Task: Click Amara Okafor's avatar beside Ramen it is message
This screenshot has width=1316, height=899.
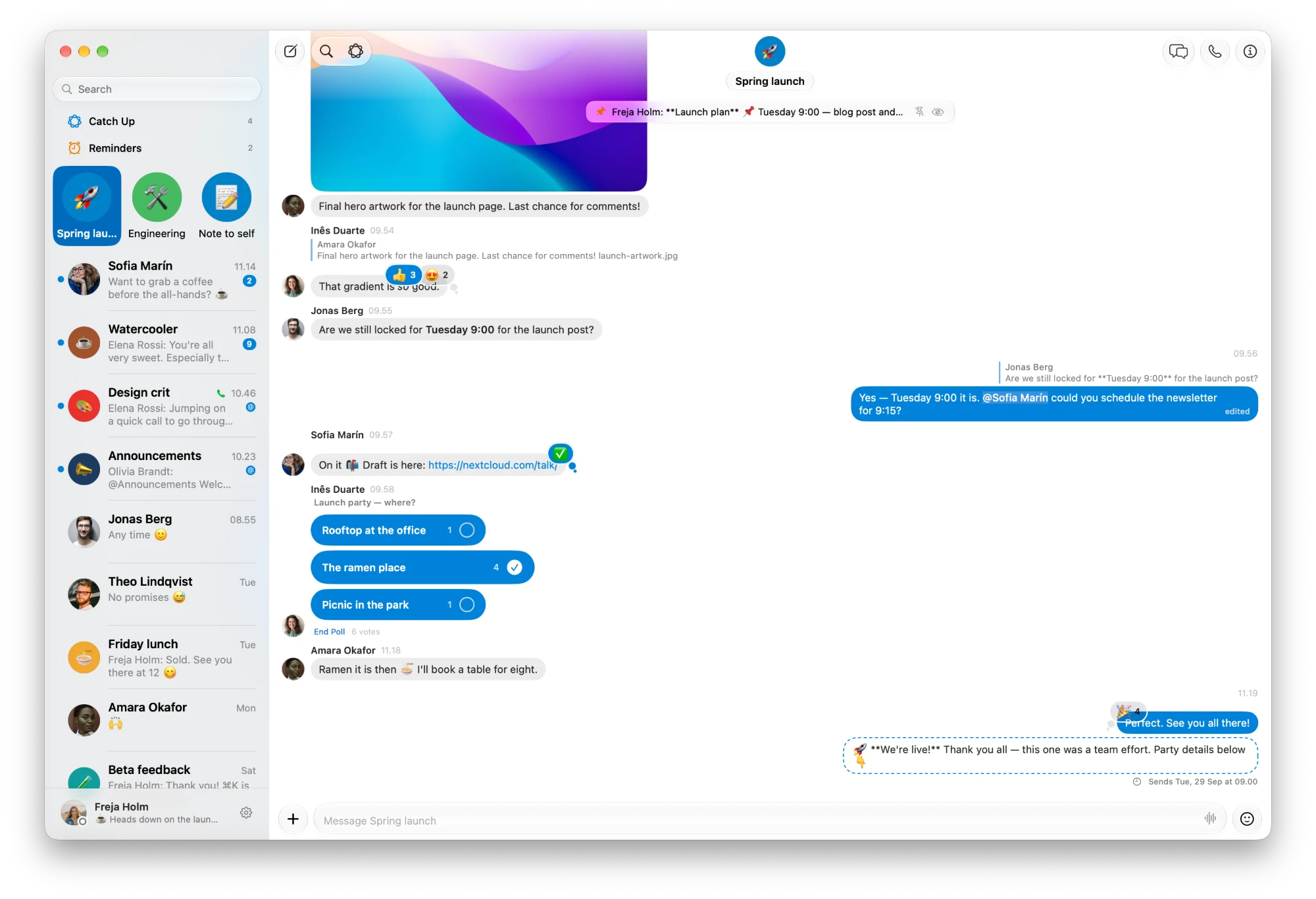Action: coord(293,669)
